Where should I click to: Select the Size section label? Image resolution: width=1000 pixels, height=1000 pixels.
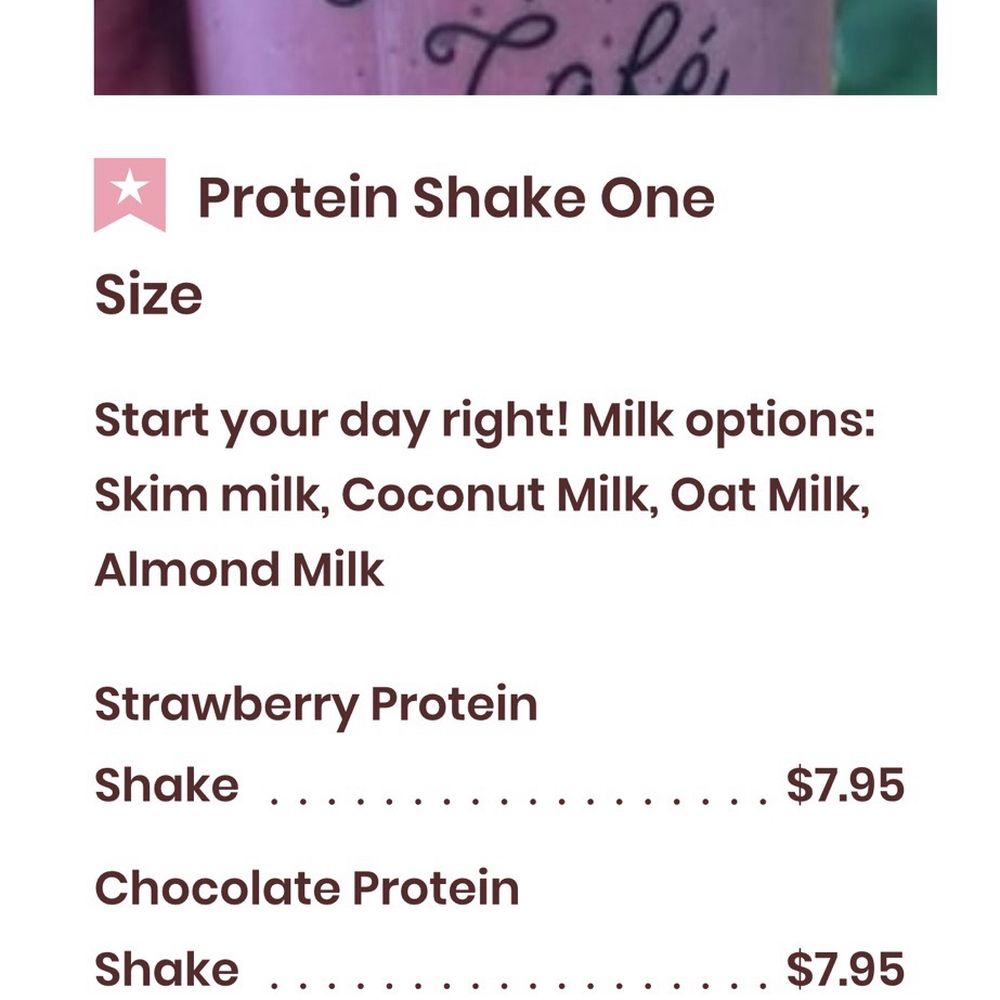tap(149, 294)
